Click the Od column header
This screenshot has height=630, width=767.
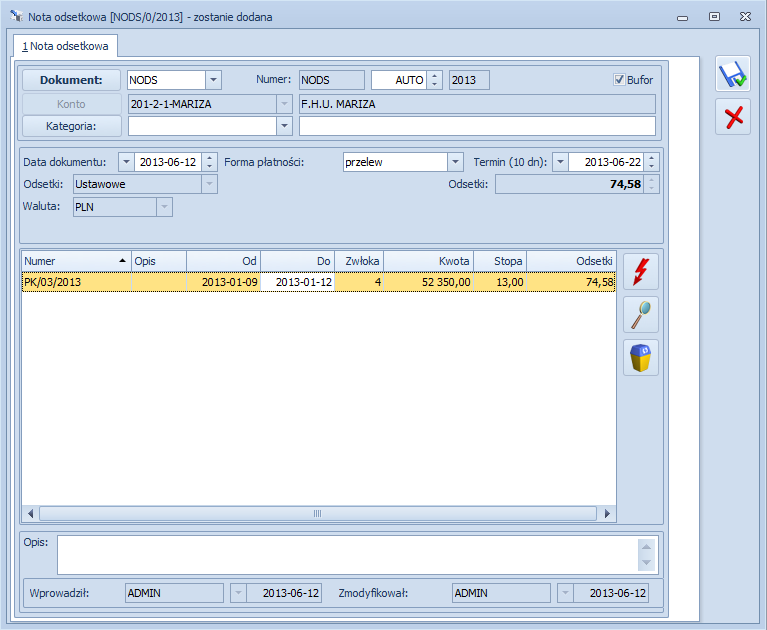[224, 261]
